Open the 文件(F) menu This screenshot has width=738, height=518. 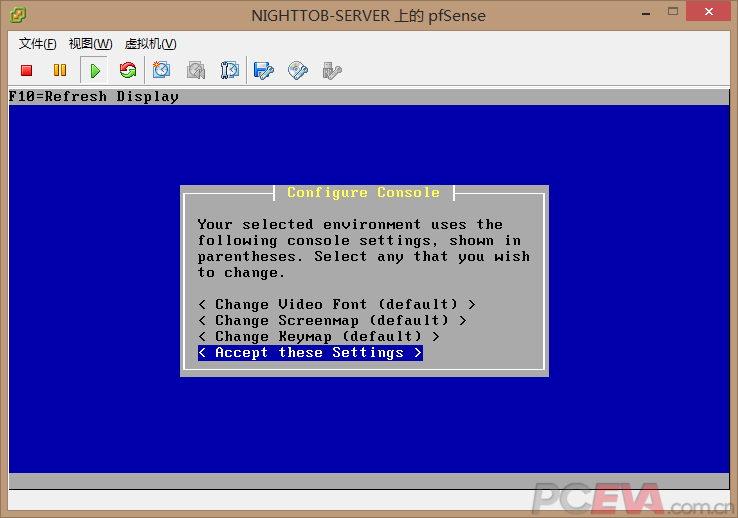pyautogui.click(x=38, y=44)
